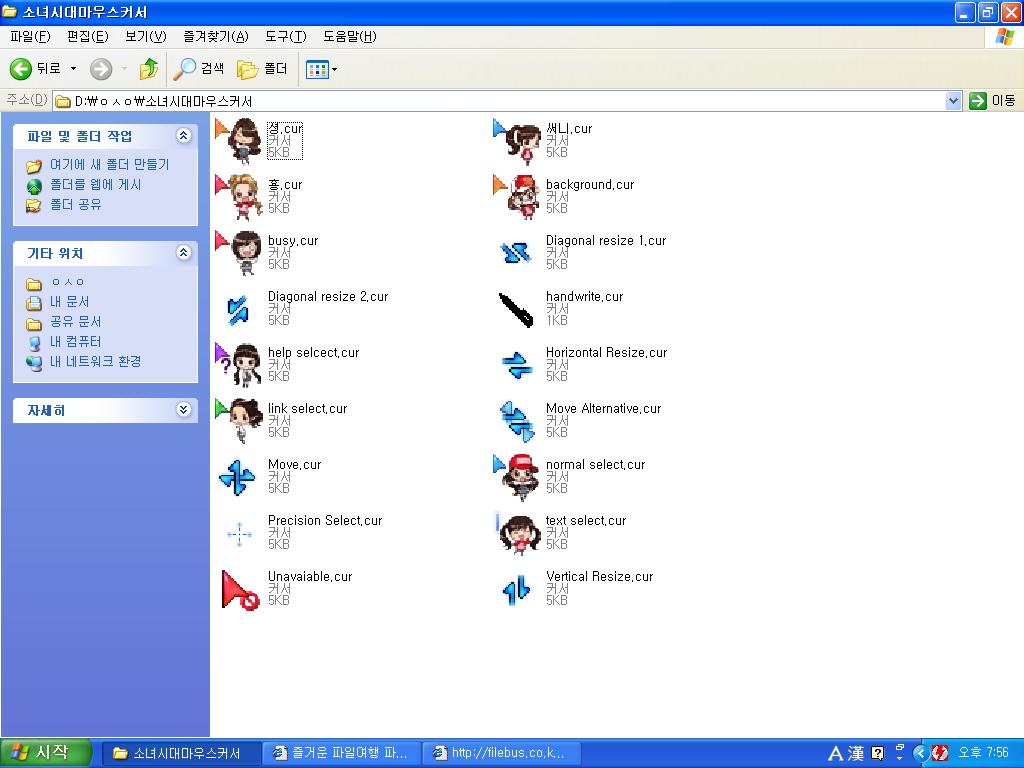The height and width of the screenshot is (768, 1024).
Task: Open the address bar dropdown arrow
Action: 953,101
